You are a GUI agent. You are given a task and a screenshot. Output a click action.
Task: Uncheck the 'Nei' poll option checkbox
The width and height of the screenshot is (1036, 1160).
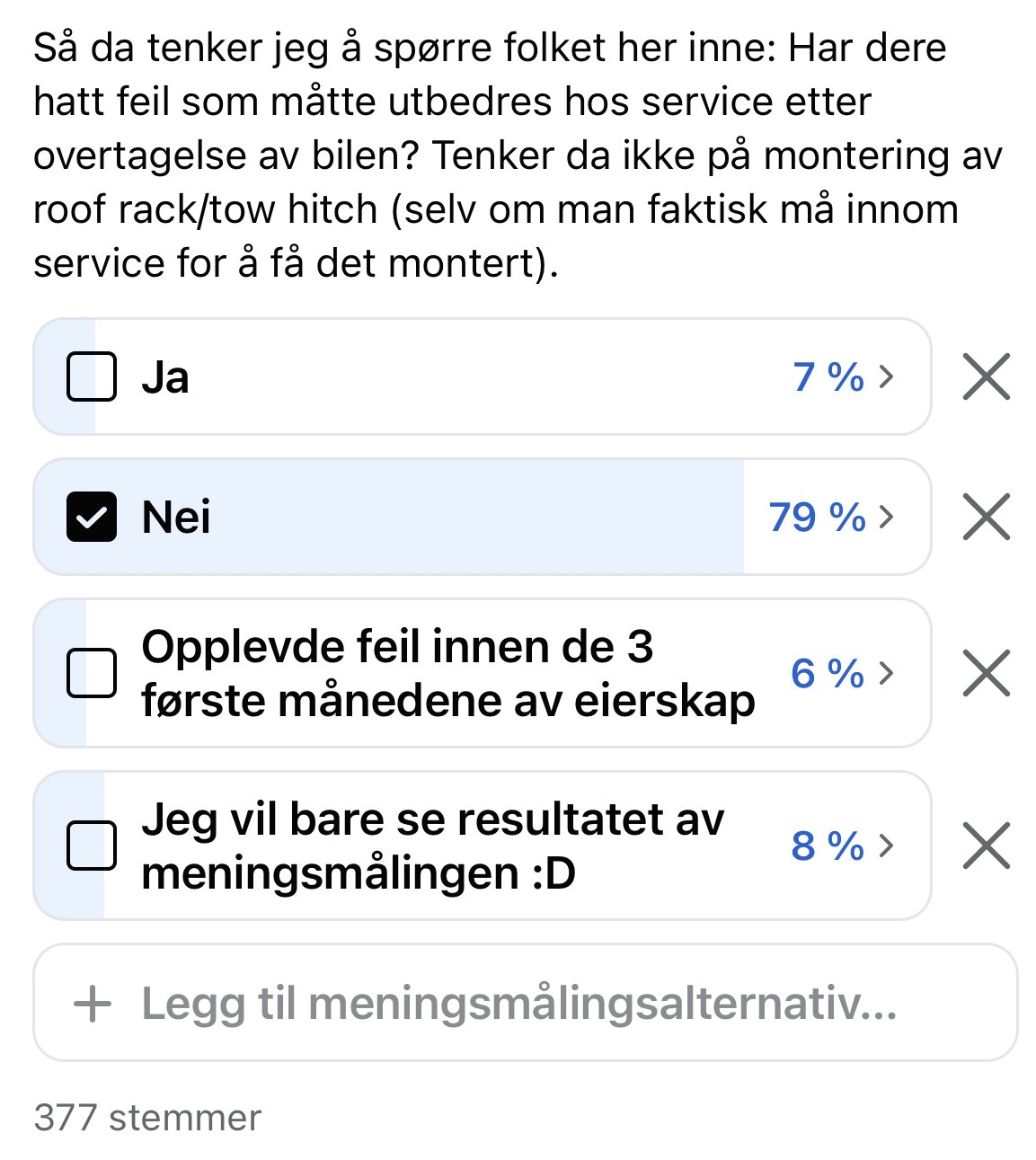92,517
